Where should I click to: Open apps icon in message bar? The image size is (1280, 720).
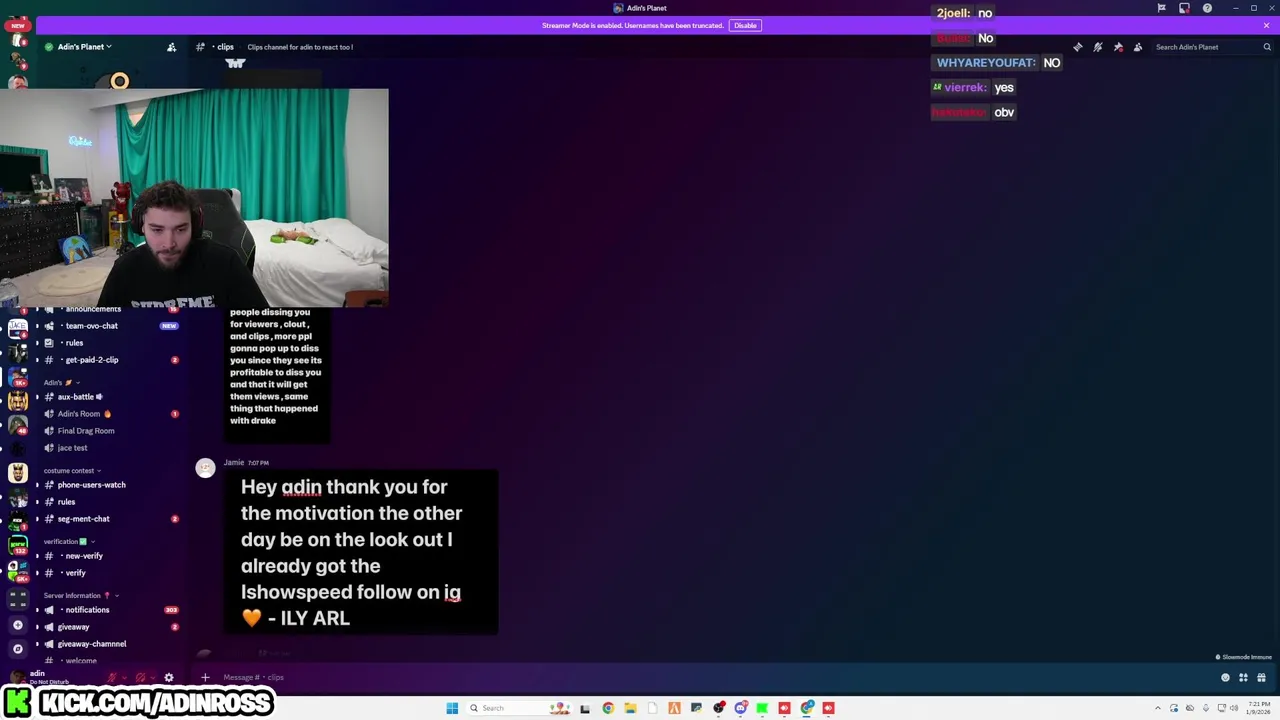click(x=1243, y=677)
